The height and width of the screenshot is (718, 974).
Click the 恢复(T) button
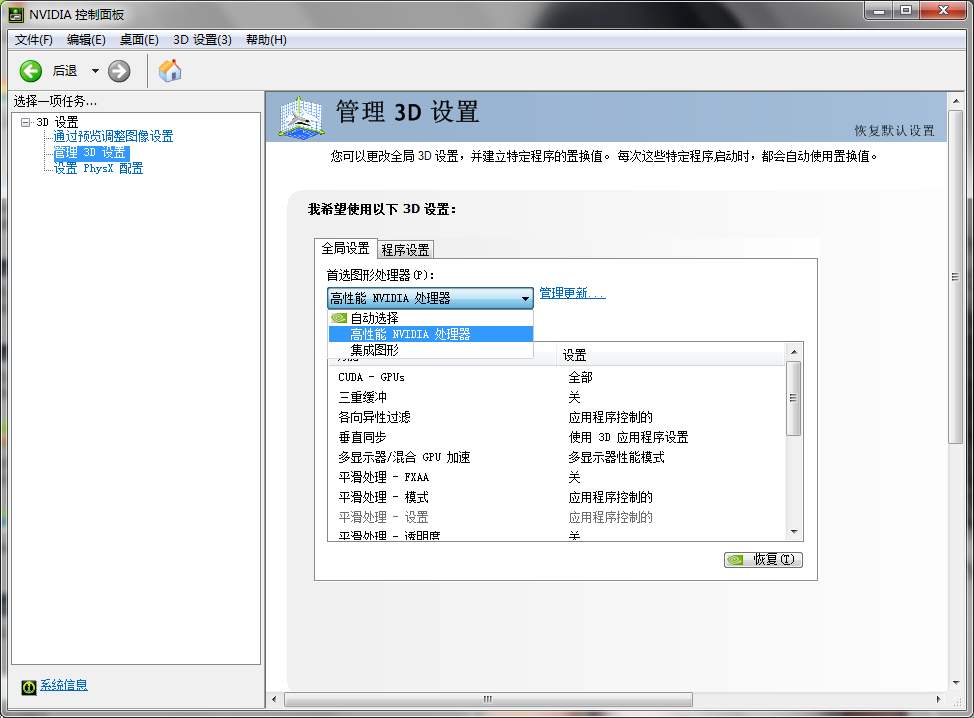tap(763, 560)
